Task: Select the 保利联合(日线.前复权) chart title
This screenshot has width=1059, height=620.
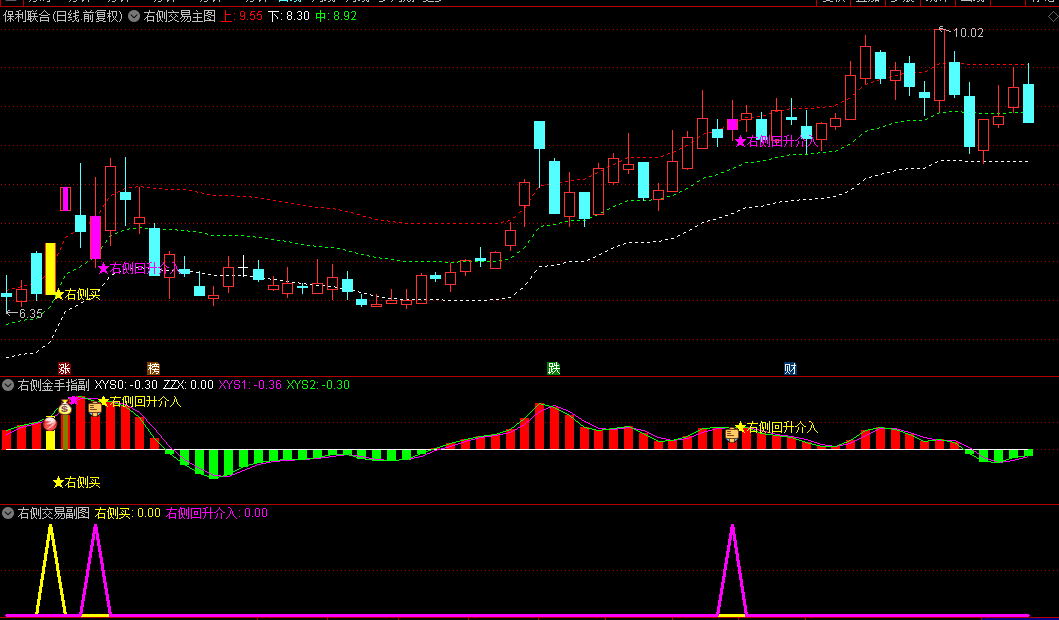Action: [x=63, y=16]
